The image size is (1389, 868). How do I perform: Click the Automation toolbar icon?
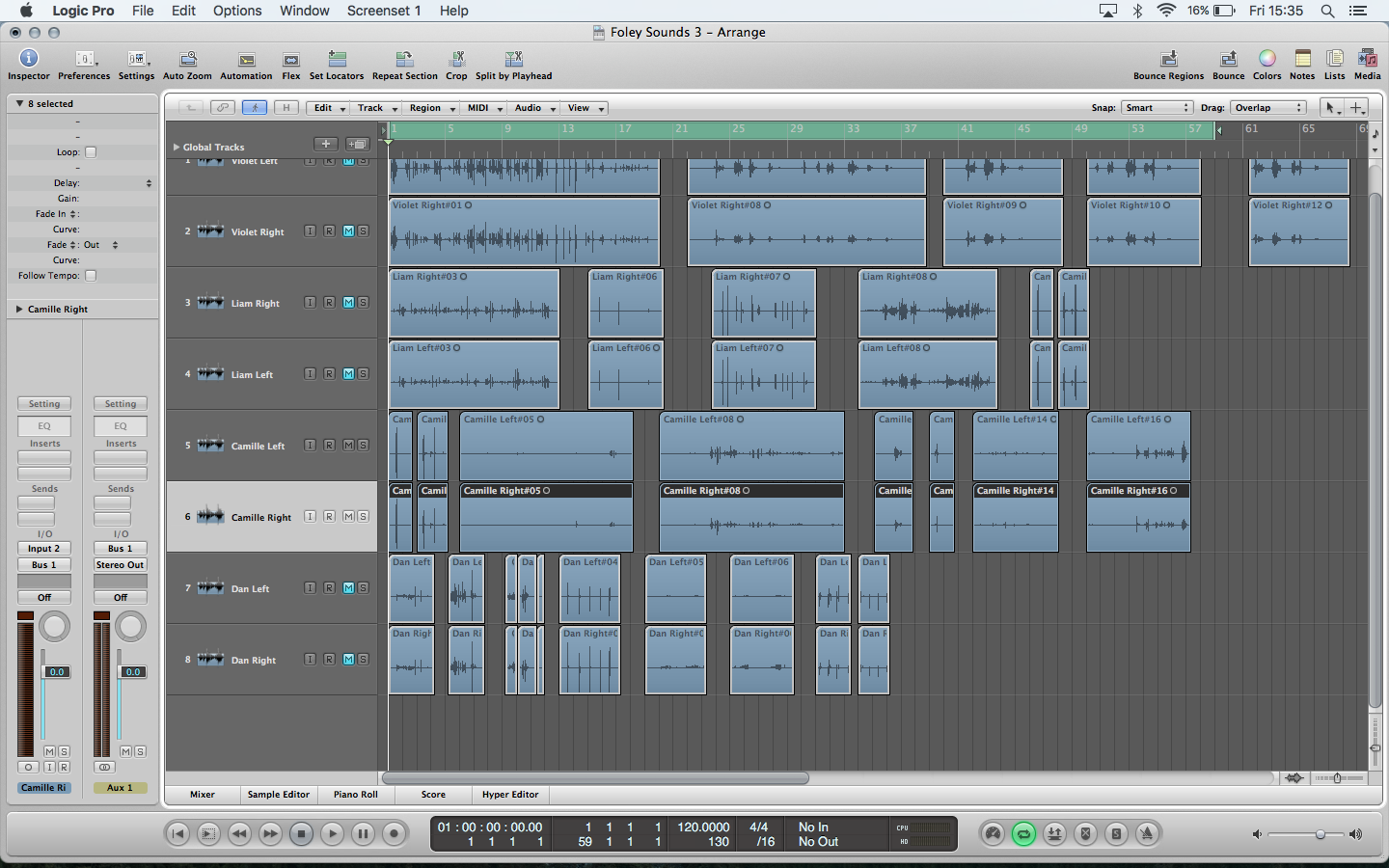pyautogui.click(x=247, y=60)
